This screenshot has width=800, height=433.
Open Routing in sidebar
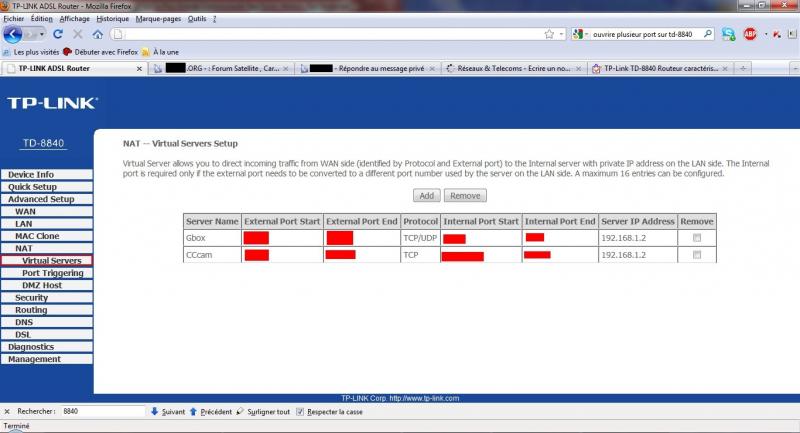46,310
